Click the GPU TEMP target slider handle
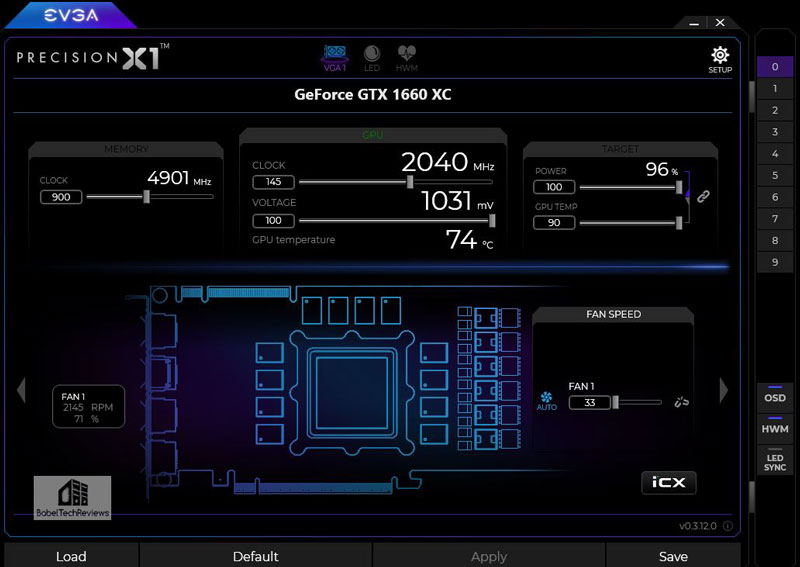Image resolution: width=800 pixels, height=567 pixels. click(x=679, y=223)
